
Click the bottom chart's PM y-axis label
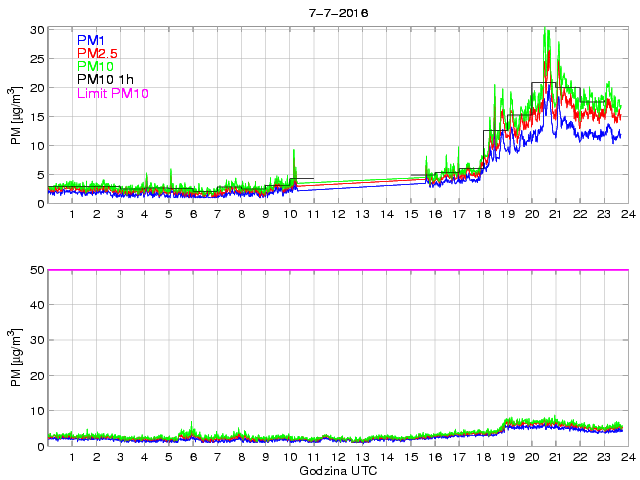coord(16,358)
